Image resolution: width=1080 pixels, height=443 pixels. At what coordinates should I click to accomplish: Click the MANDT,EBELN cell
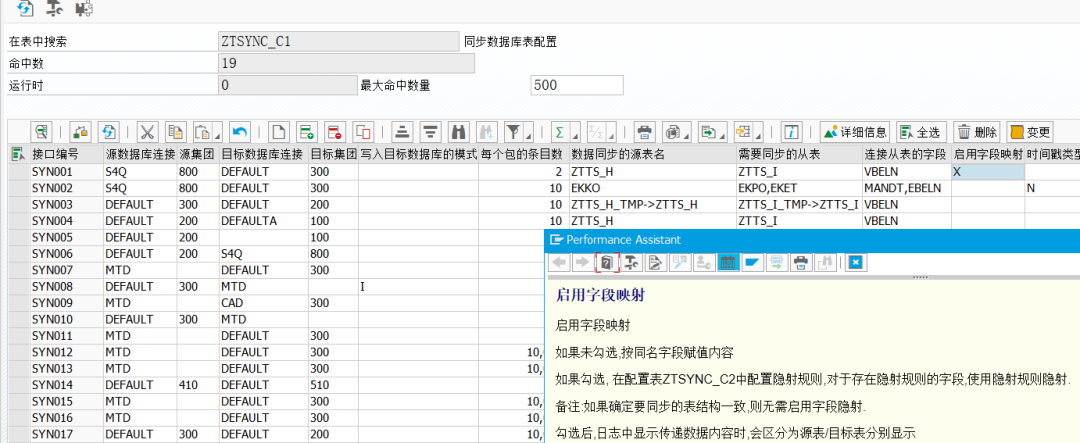tap(906, 188)
